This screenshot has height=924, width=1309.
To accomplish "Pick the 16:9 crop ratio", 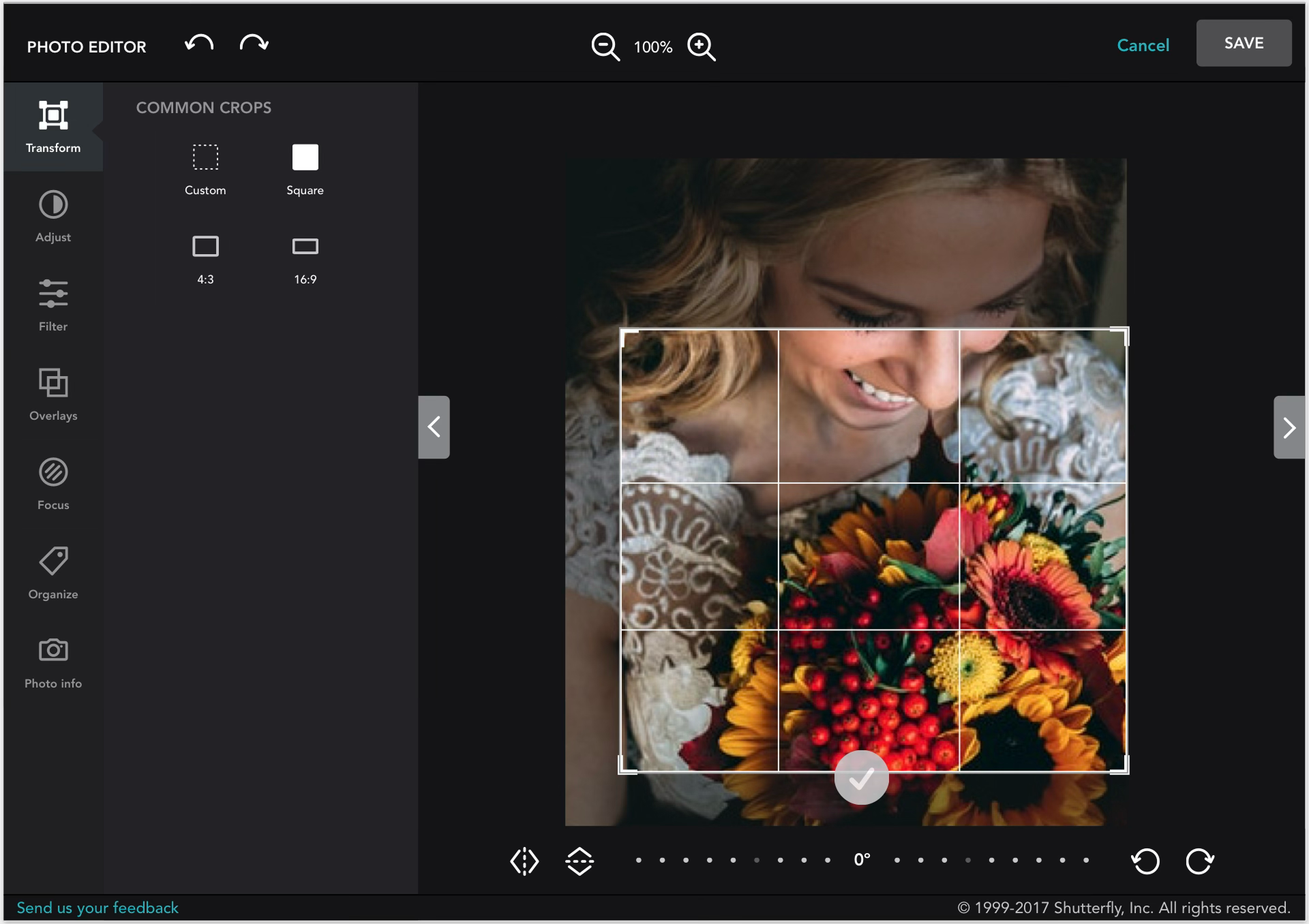I will pyautogui.click(x=305, y=258).
